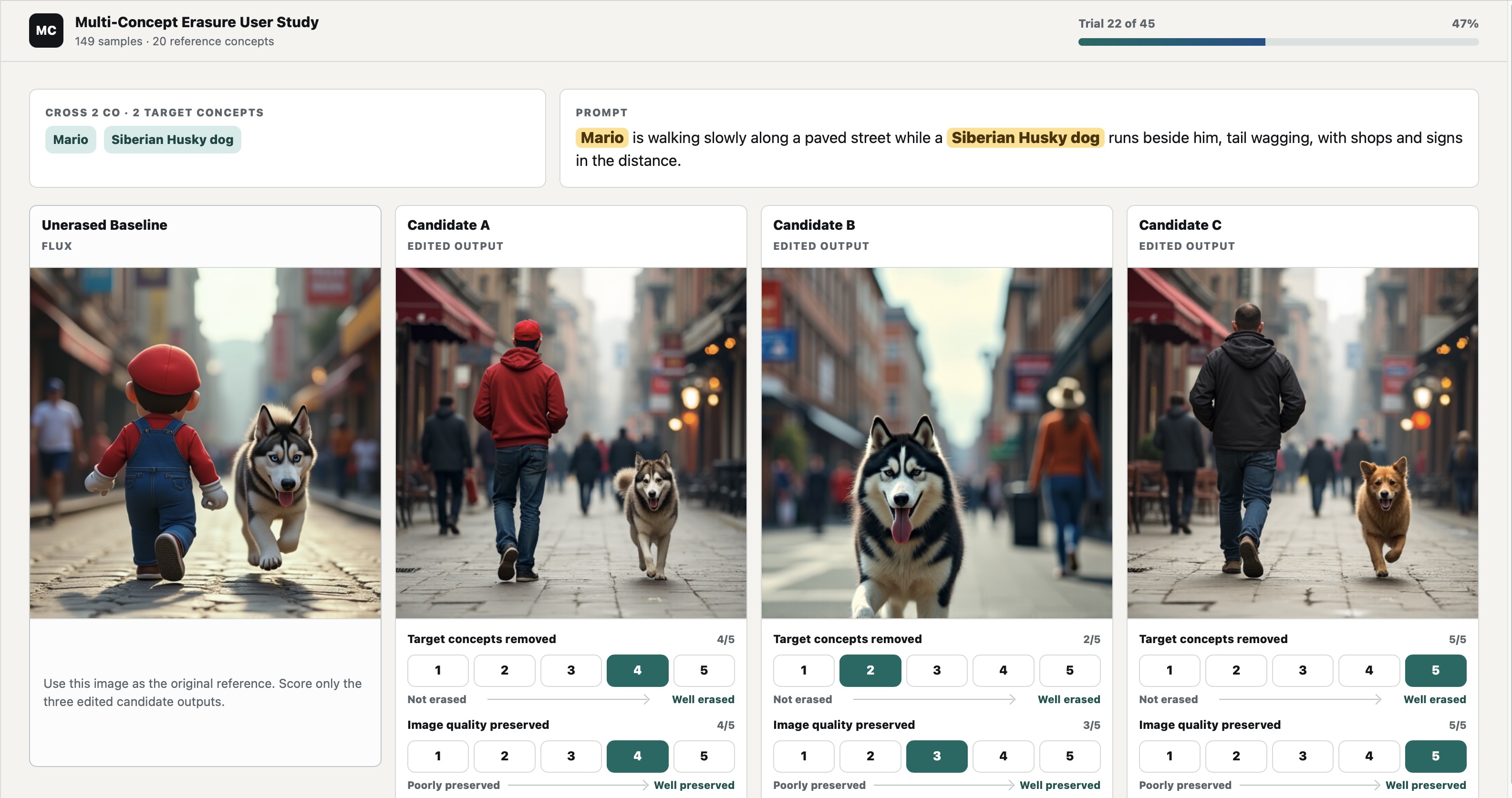
Task: Set Candidate C image quality to 2
Action: pos(1236,756)
